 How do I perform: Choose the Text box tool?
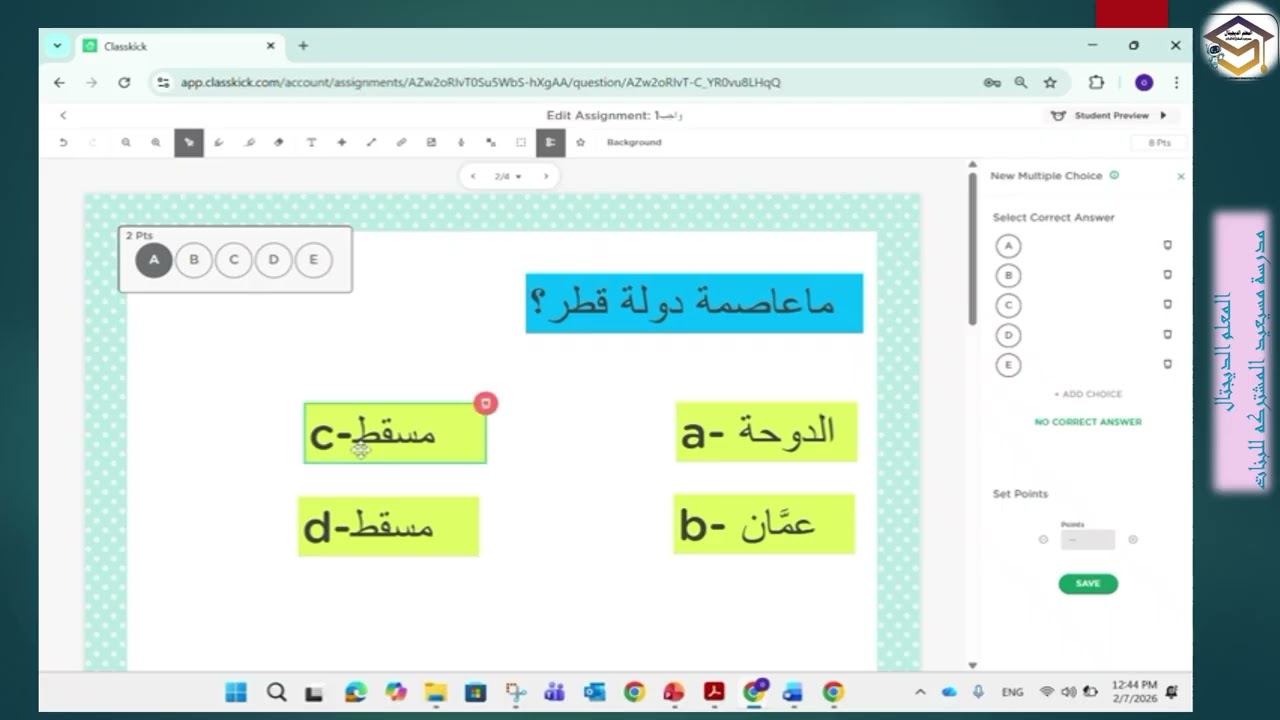tap(311, 142)
